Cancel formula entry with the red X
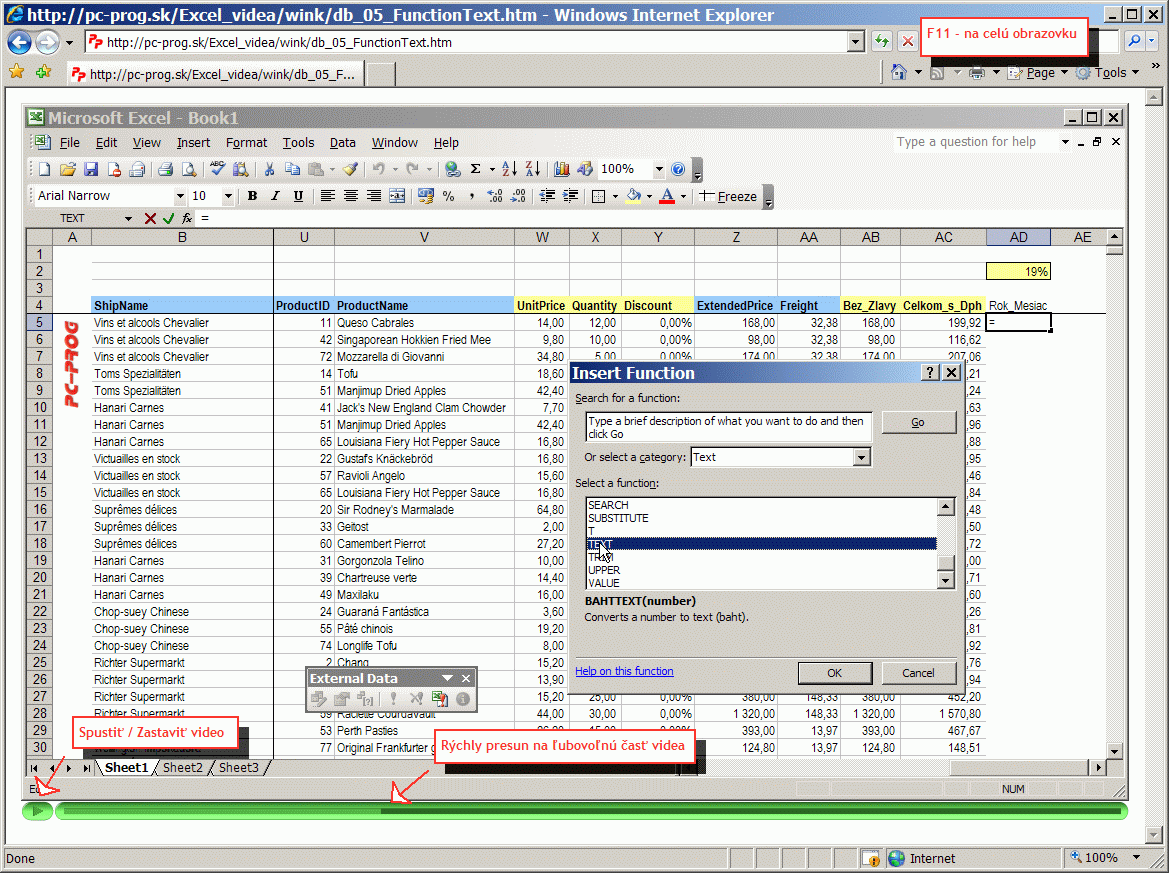 (x=150, y=218)
